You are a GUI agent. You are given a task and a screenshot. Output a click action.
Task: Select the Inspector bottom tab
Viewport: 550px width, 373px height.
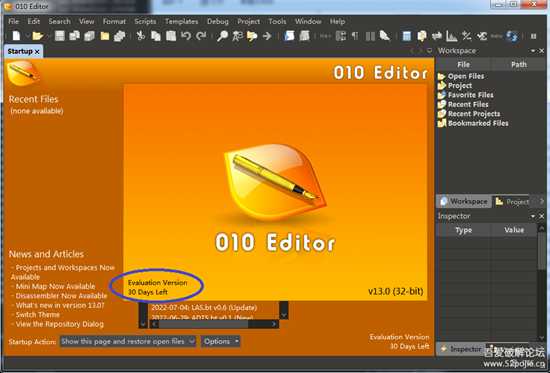461,349
